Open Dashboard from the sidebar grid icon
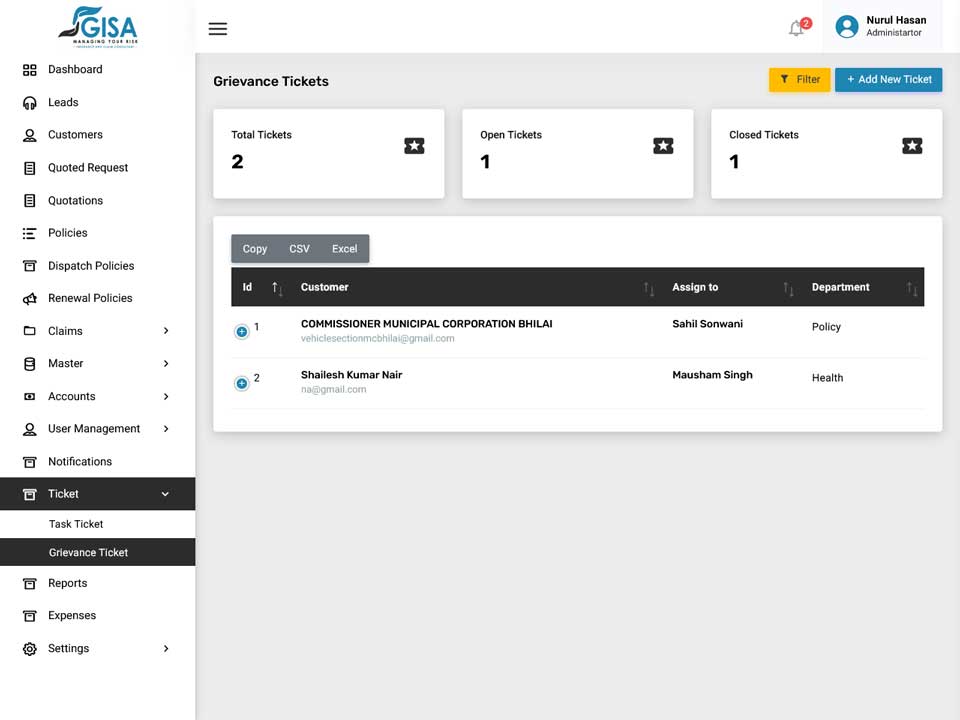The height and width of the screenshot is (720, 960). [29, 70]
